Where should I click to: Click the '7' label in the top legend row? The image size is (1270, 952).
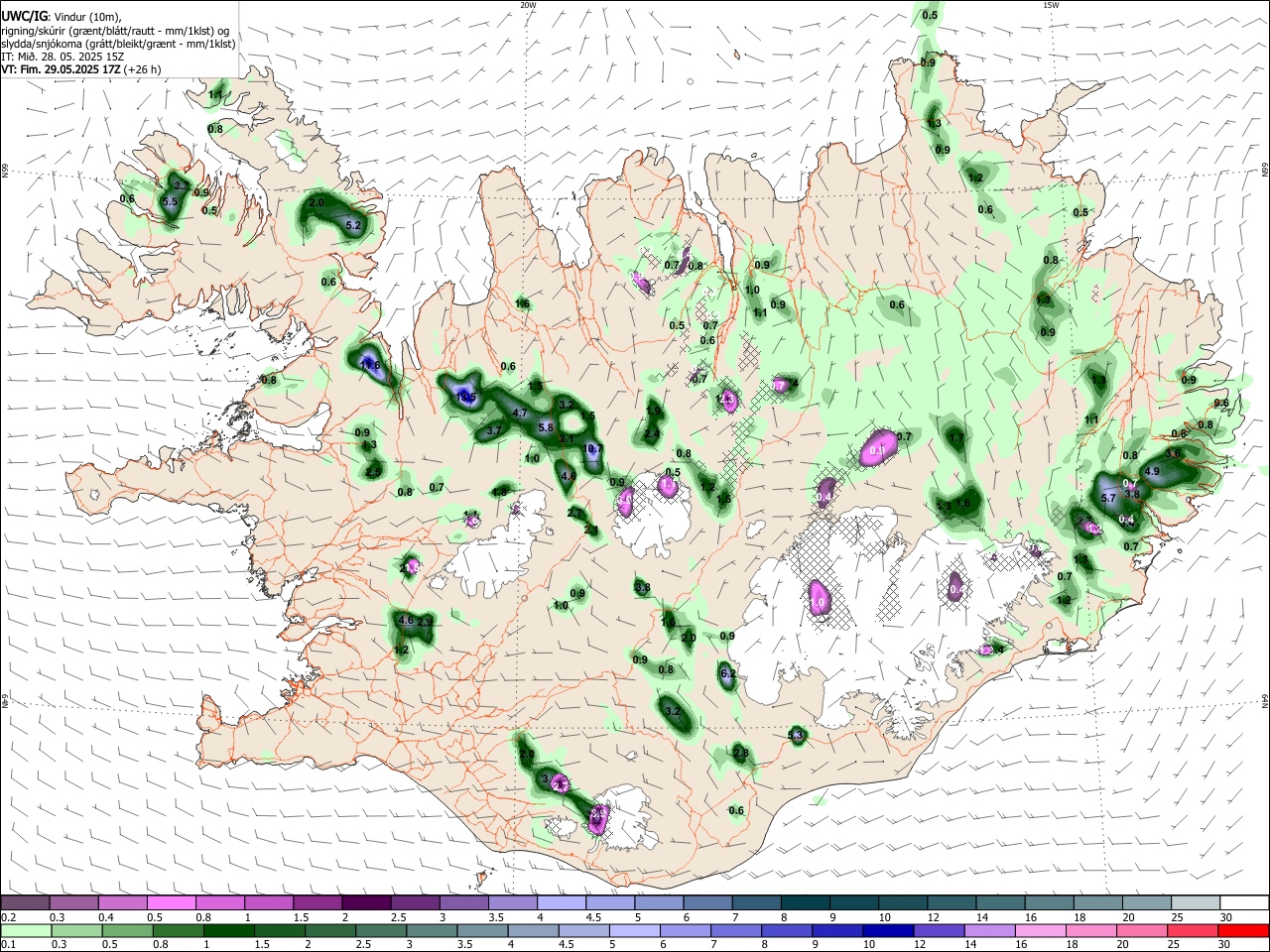[x=733, y=917]
